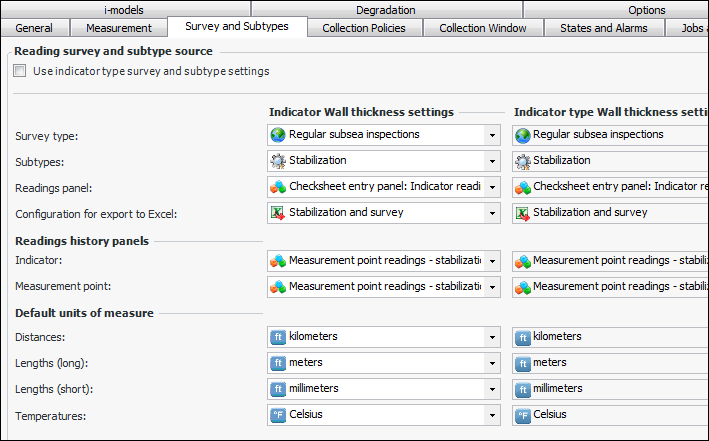Open the Lengths (long) dropdown arrow
Image resolution: width=709 pixels, height=441 pixels.
point(491,363)
